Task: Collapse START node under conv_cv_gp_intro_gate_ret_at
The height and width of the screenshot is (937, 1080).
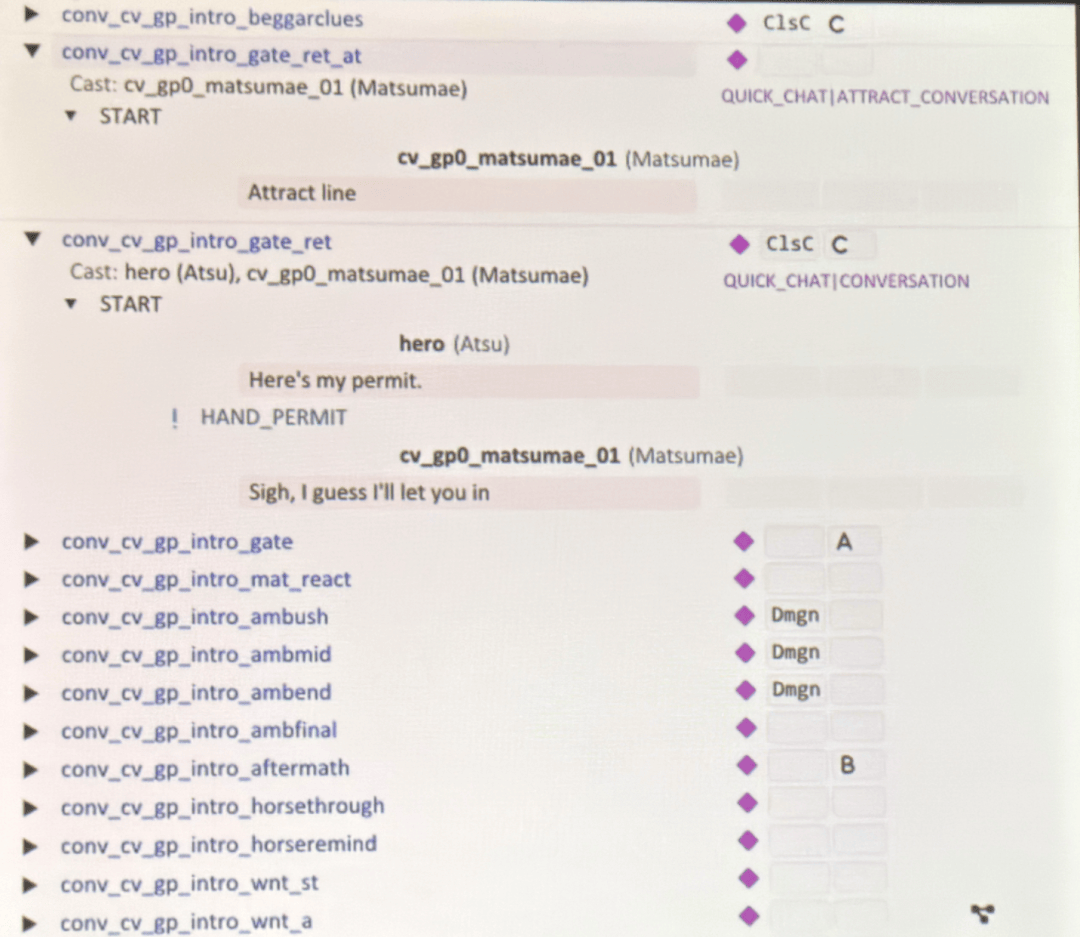Action: tap(70, 116)
